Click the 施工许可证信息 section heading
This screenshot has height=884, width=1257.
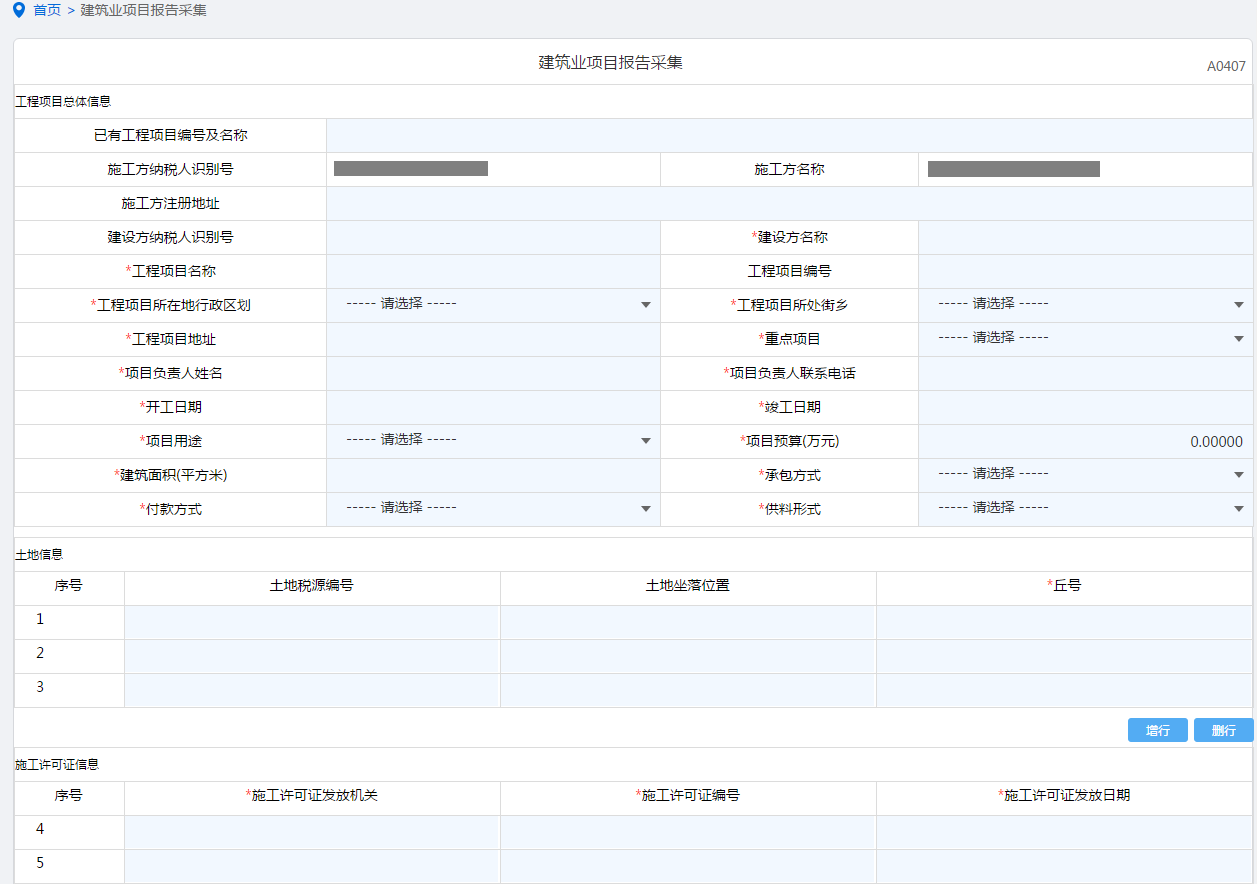click(x=57, y=765)
